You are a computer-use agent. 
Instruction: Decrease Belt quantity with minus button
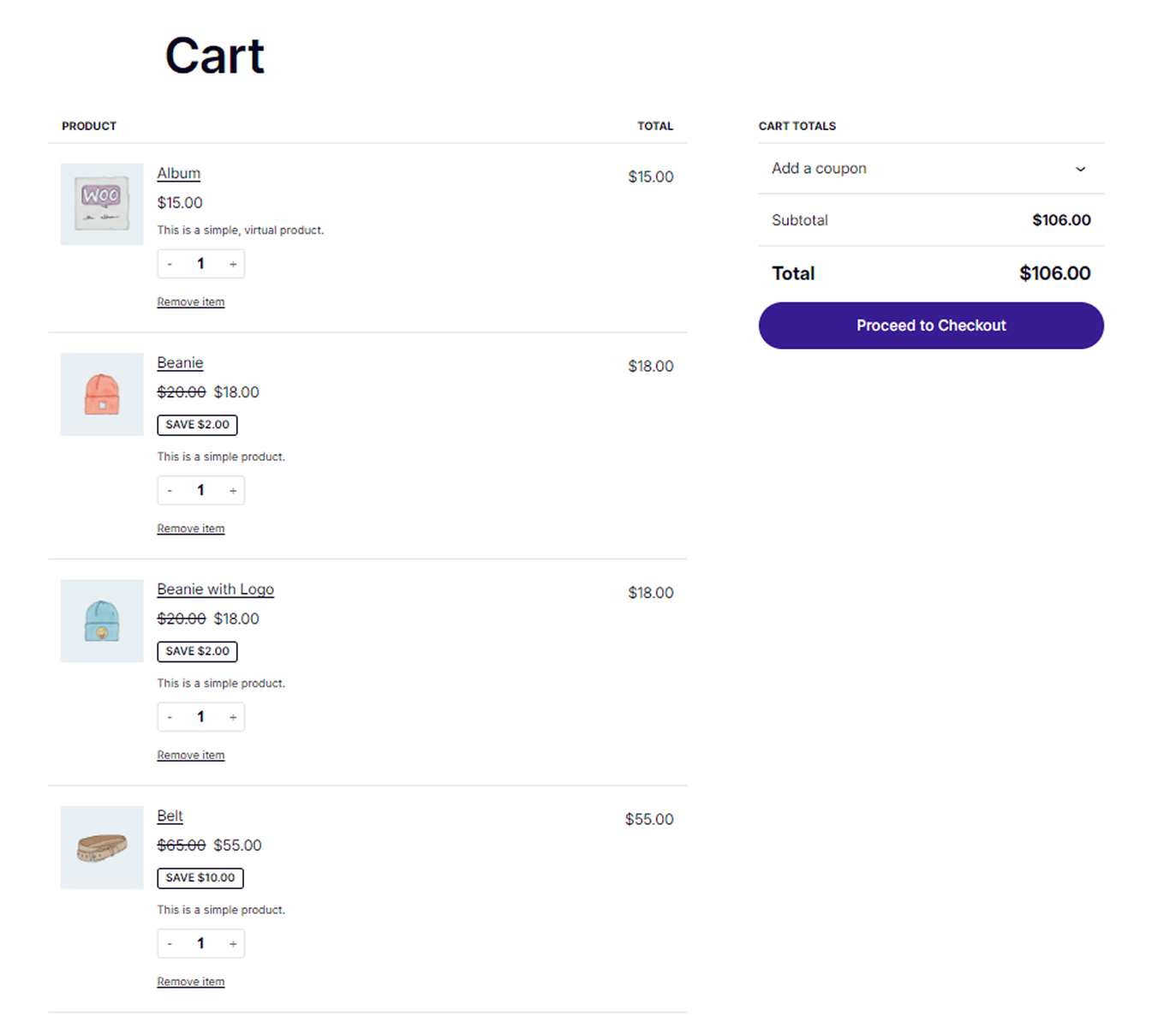tap(170, 944)
